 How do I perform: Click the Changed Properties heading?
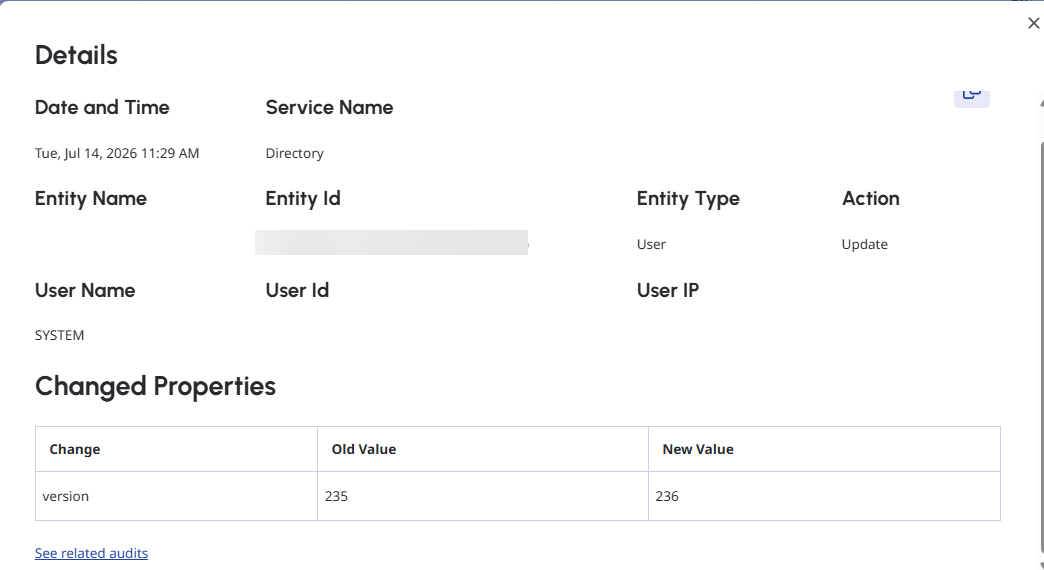coord(155,386)
